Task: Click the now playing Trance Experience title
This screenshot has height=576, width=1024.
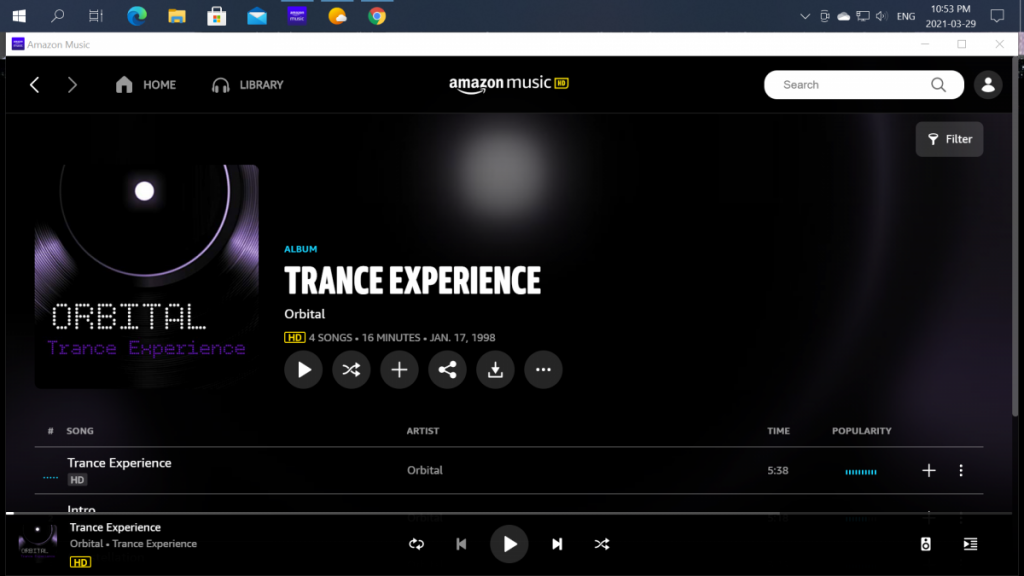Action: tap(116, 528)
